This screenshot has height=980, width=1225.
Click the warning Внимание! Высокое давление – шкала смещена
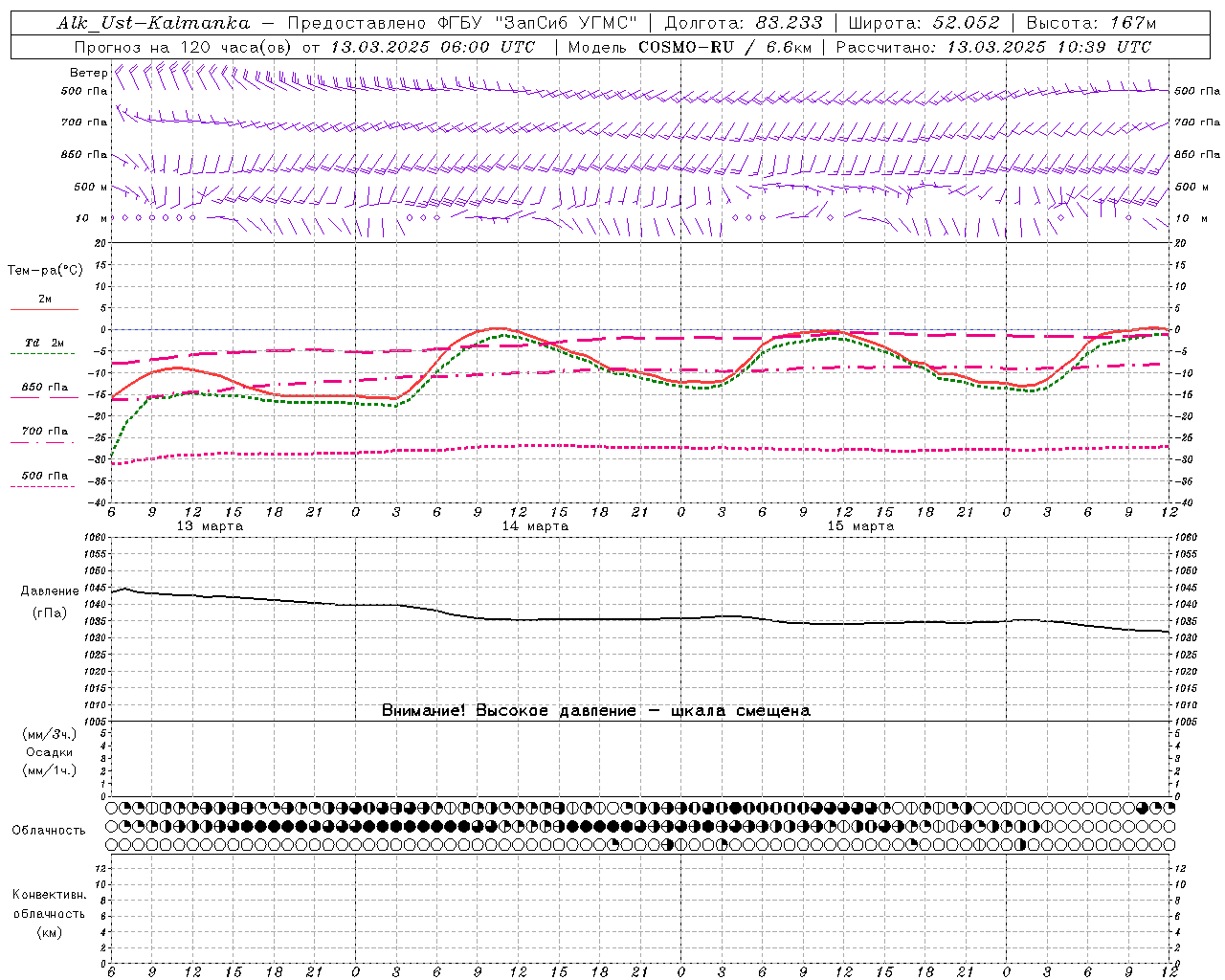coord(596,711)
